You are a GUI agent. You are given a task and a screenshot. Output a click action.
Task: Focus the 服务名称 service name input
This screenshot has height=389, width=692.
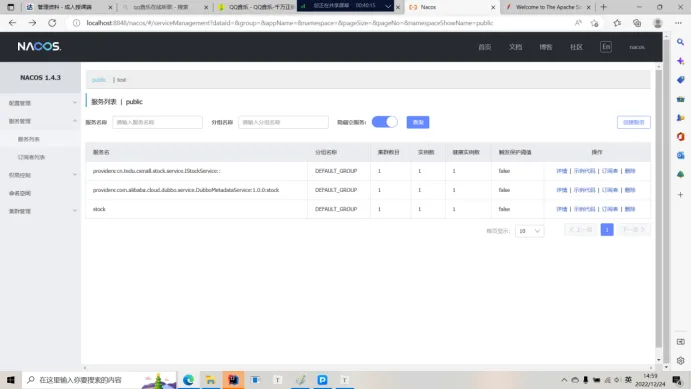(158, 122)
